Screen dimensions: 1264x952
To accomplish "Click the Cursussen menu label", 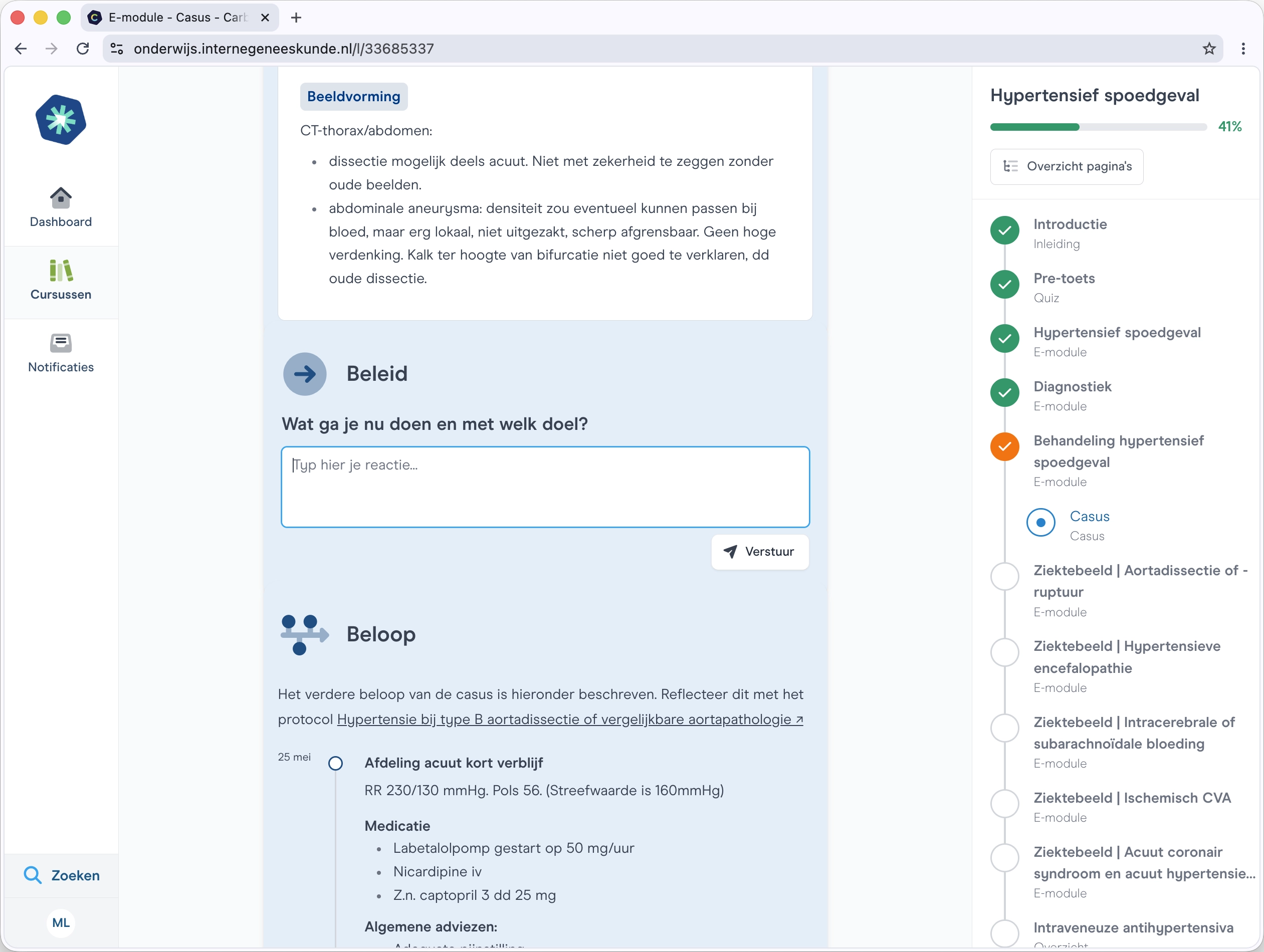I will pyautogui.click(x=61, y=294).
